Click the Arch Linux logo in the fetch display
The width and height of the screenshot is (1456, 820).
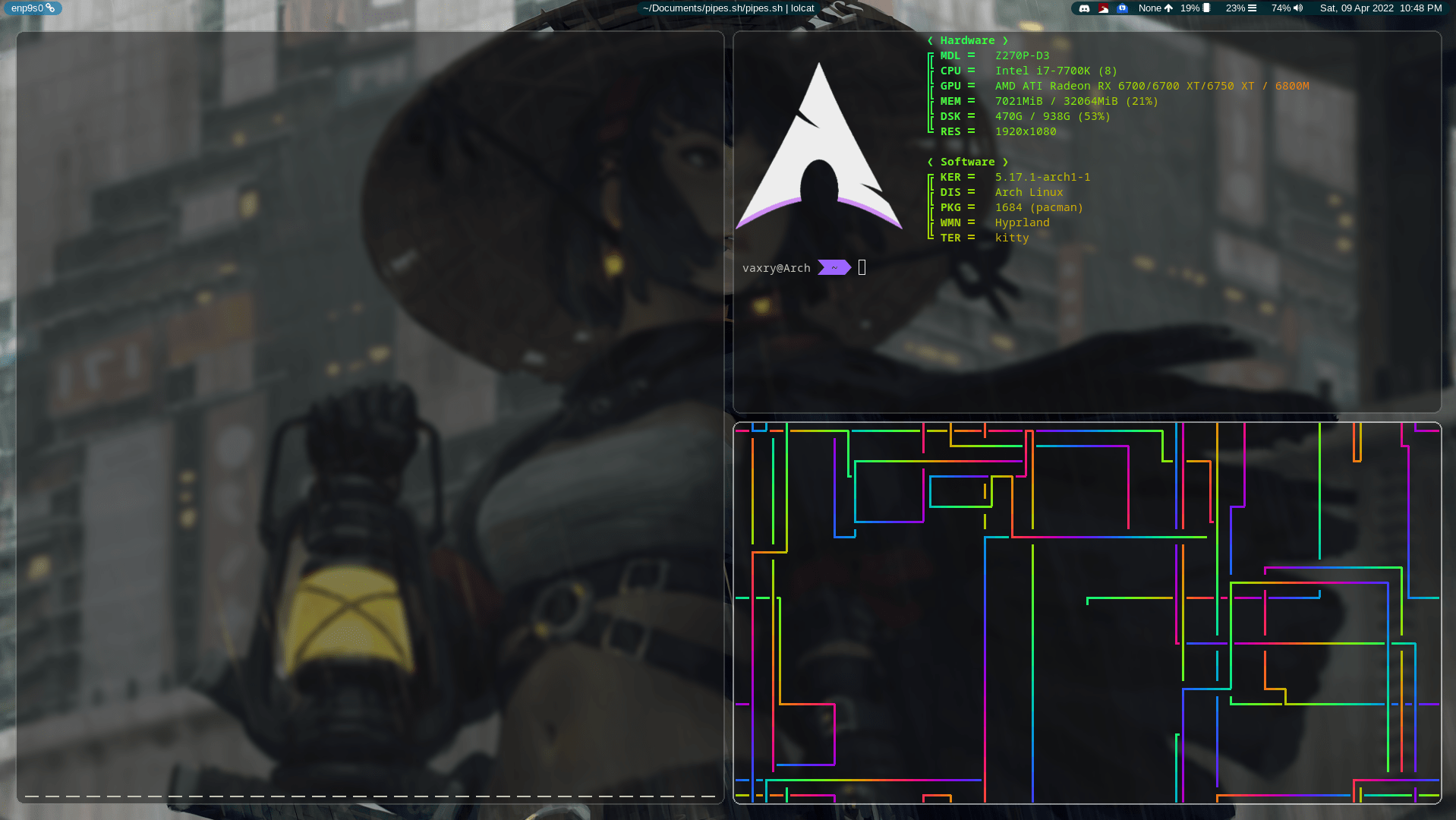pyautogui.click(x=818, y=144)
